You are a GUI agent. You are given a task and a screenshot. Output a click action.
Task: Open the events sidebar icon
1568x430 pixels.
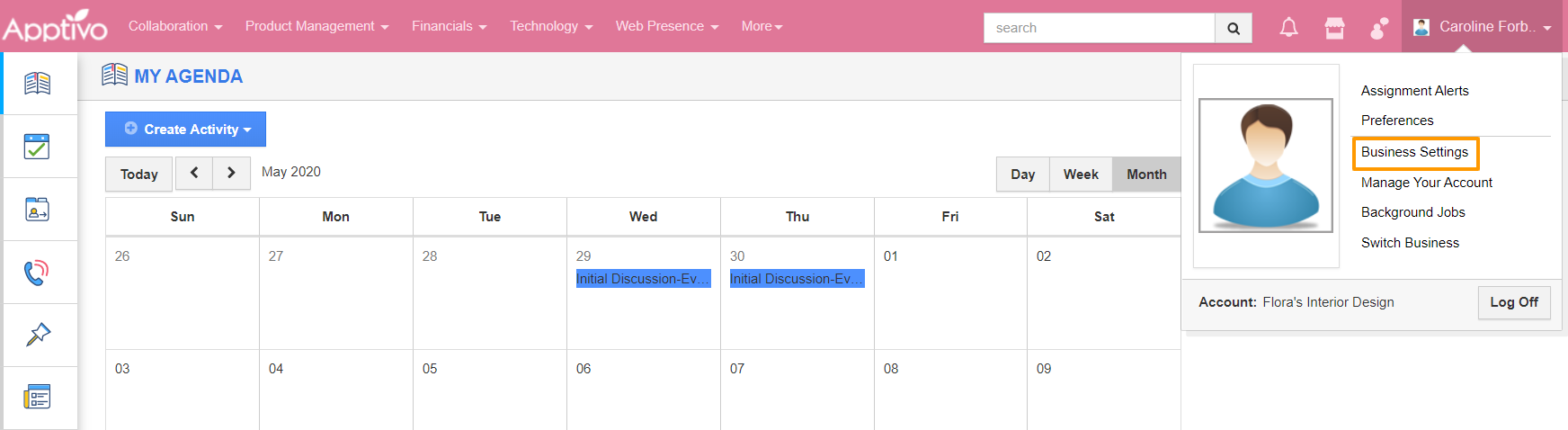tap(38, 210)
